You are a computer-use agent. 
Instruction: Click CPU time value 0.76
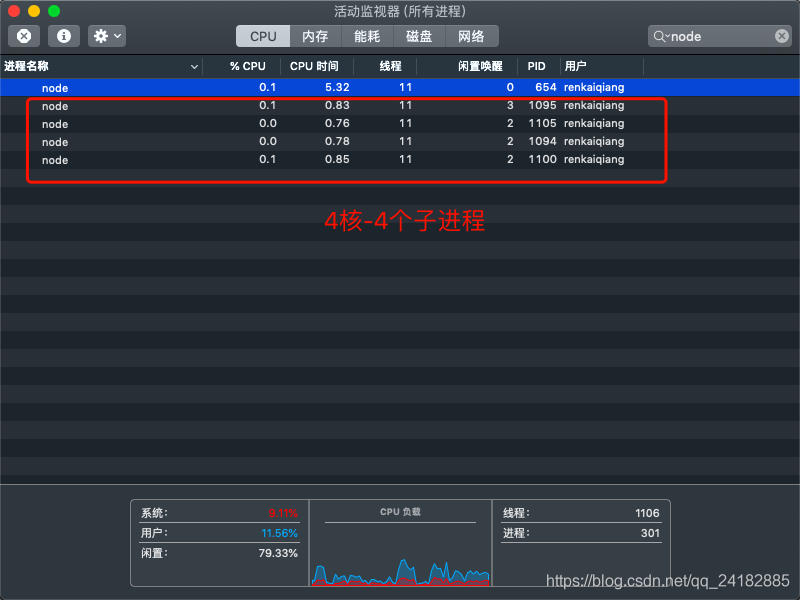337,123
